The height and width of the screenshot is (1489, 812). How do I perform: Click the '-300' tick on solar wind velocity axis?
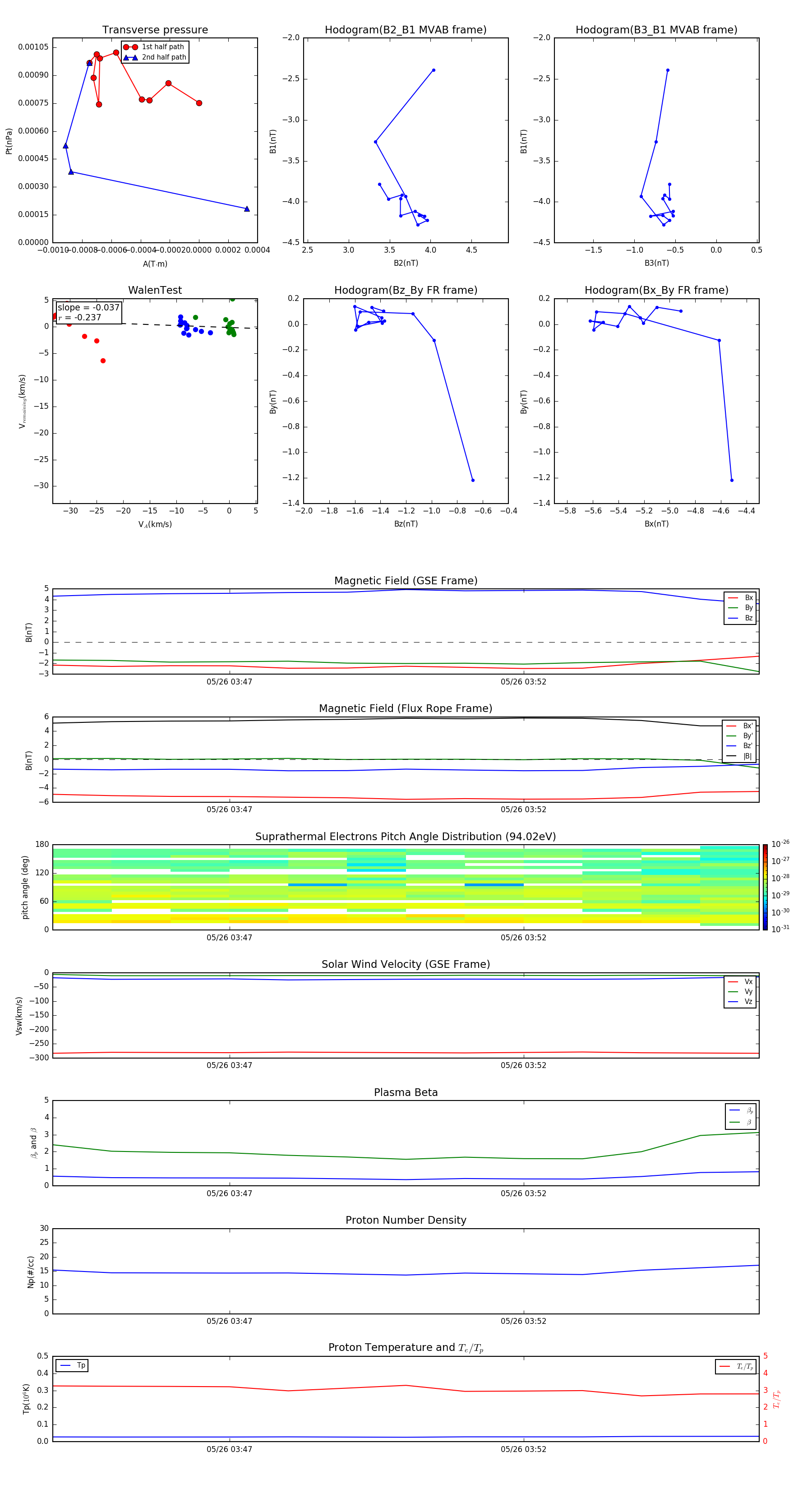tap(40, 1058)
